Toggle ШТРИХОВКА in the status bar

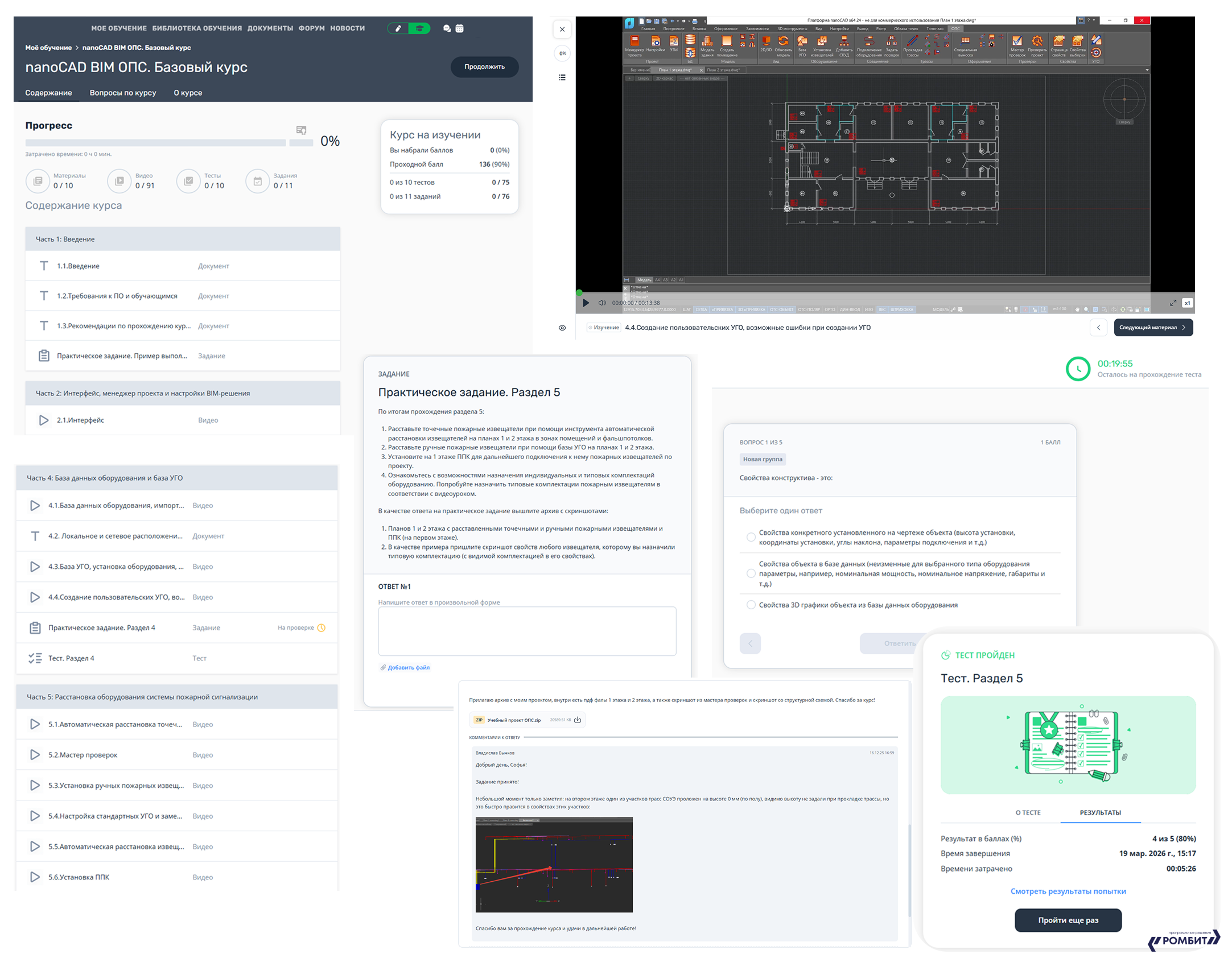tap(901, 309)
